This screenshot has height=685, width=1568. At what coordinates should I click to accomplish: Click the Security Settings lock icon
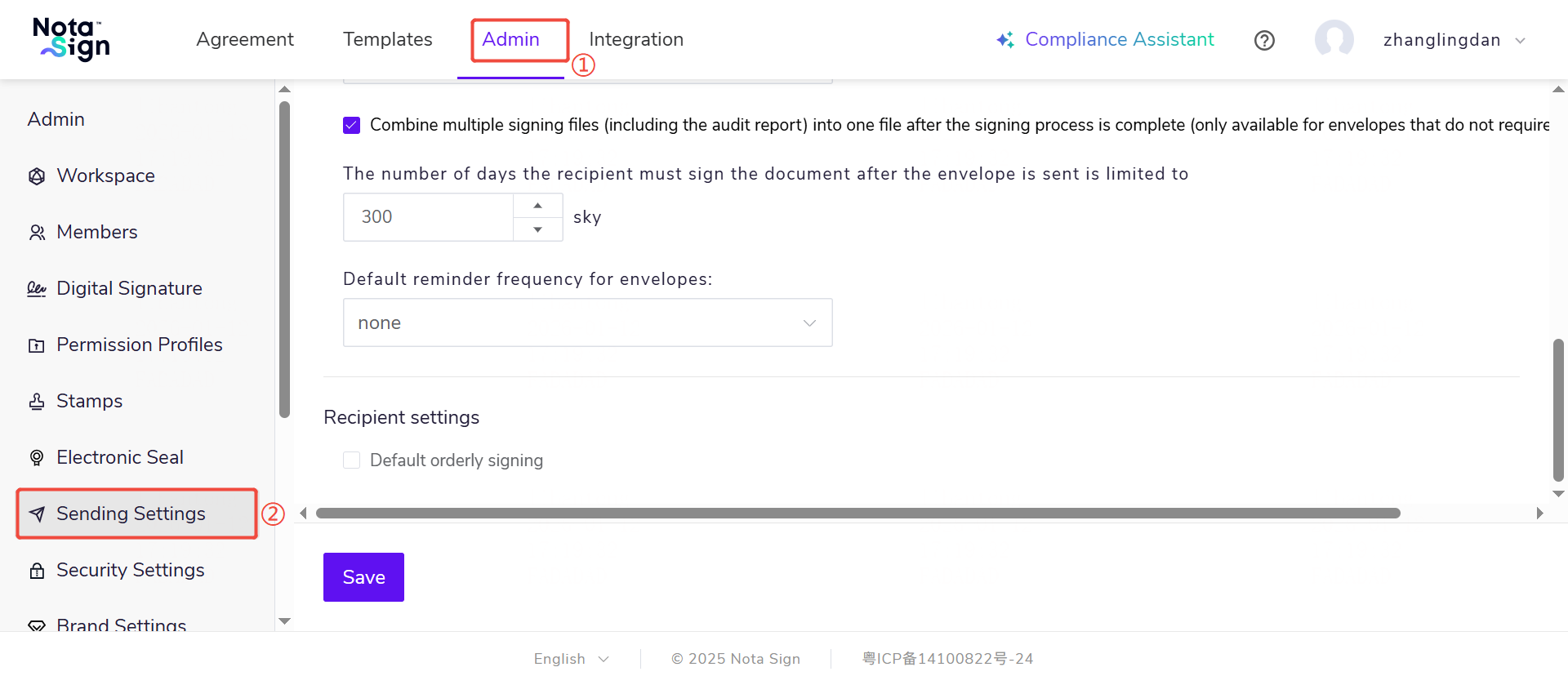tap(37, 571)
